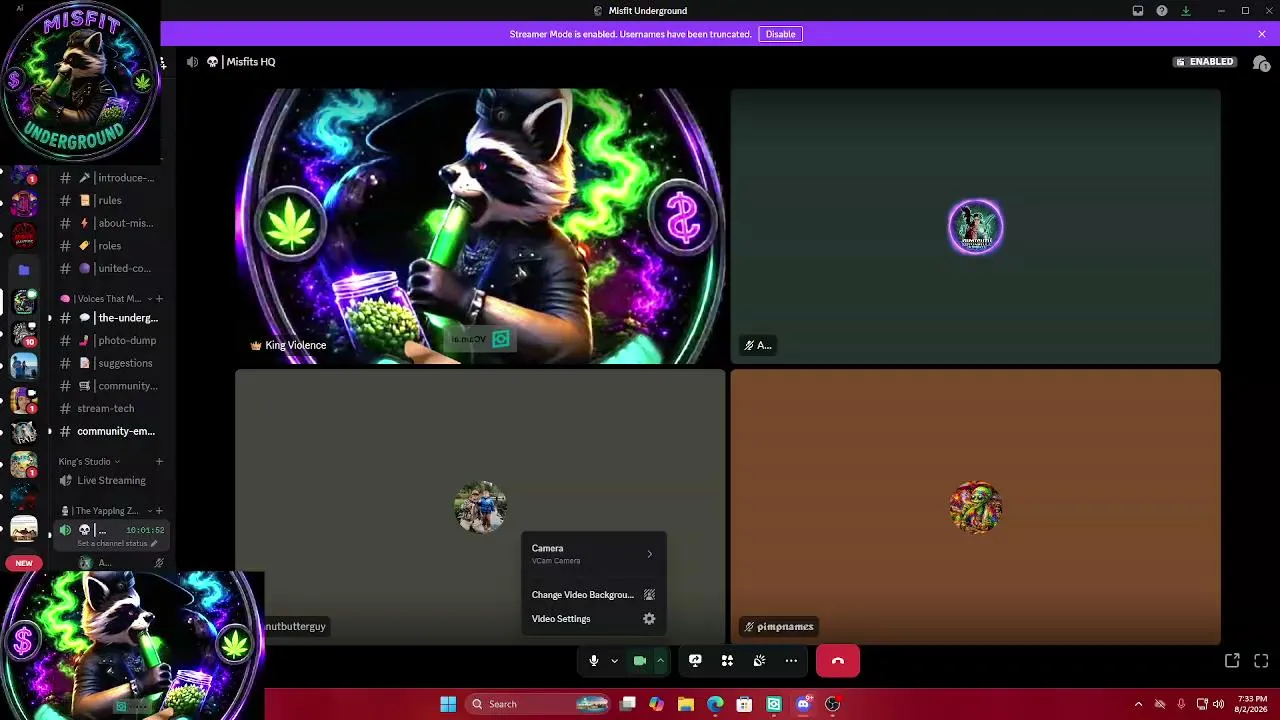Open OBS Studio from the taskbar
The image size is (1280, 720).
tap(832, 704)
